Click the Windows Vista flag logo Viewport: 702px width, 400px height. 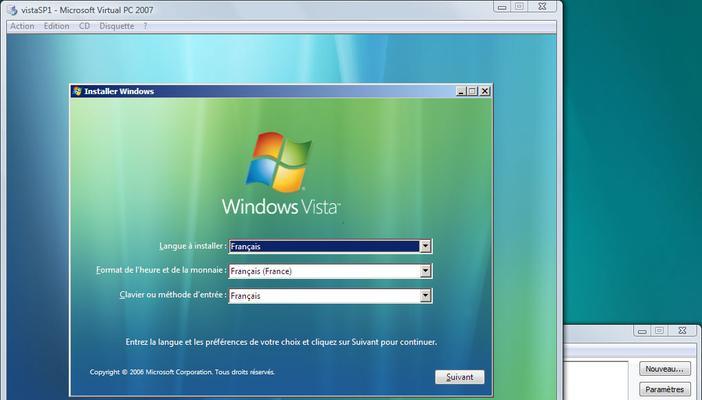click(279, 162)
